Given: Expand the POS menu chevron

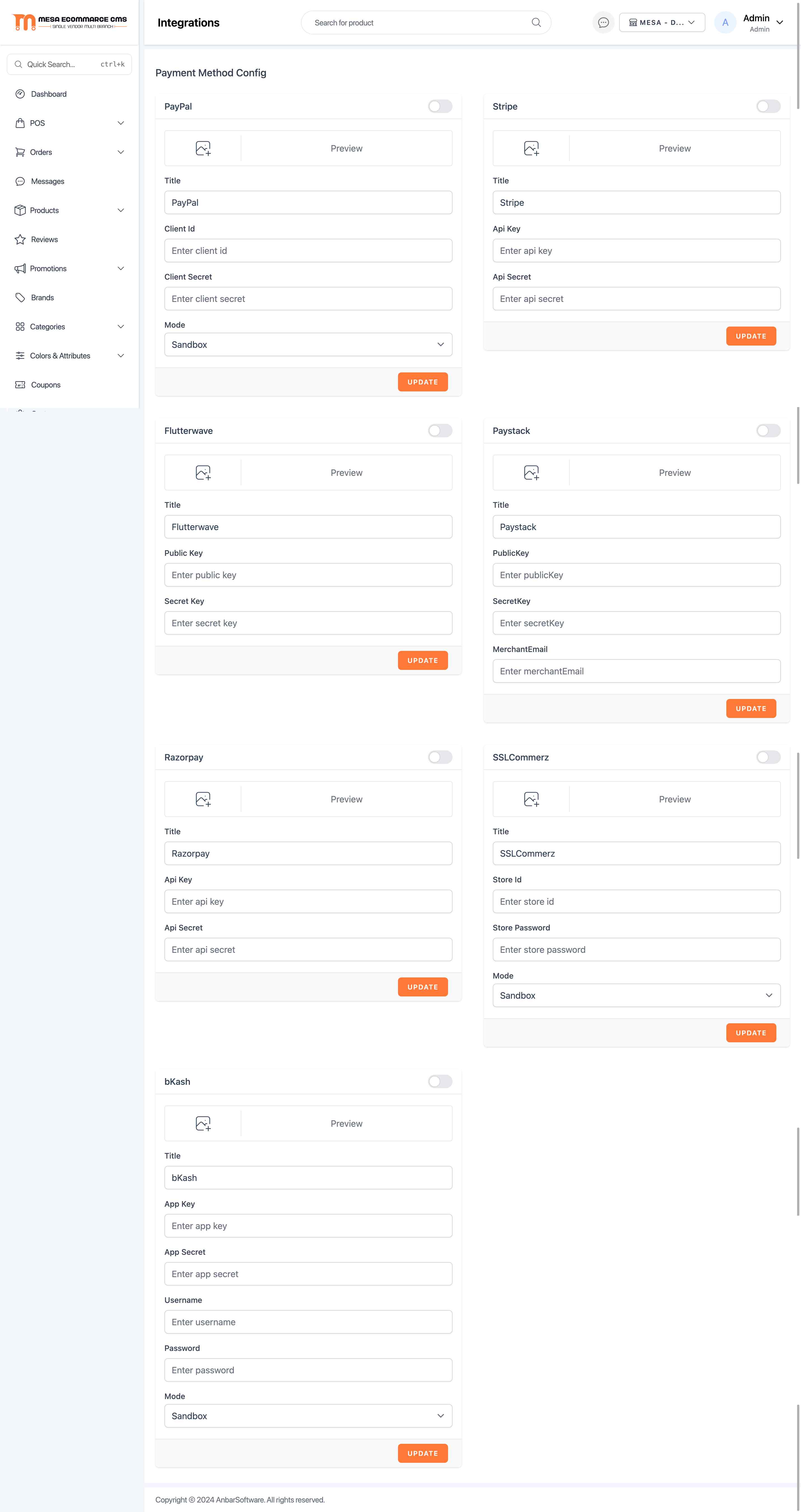Looking at the screenshot, I should [121, 123].
